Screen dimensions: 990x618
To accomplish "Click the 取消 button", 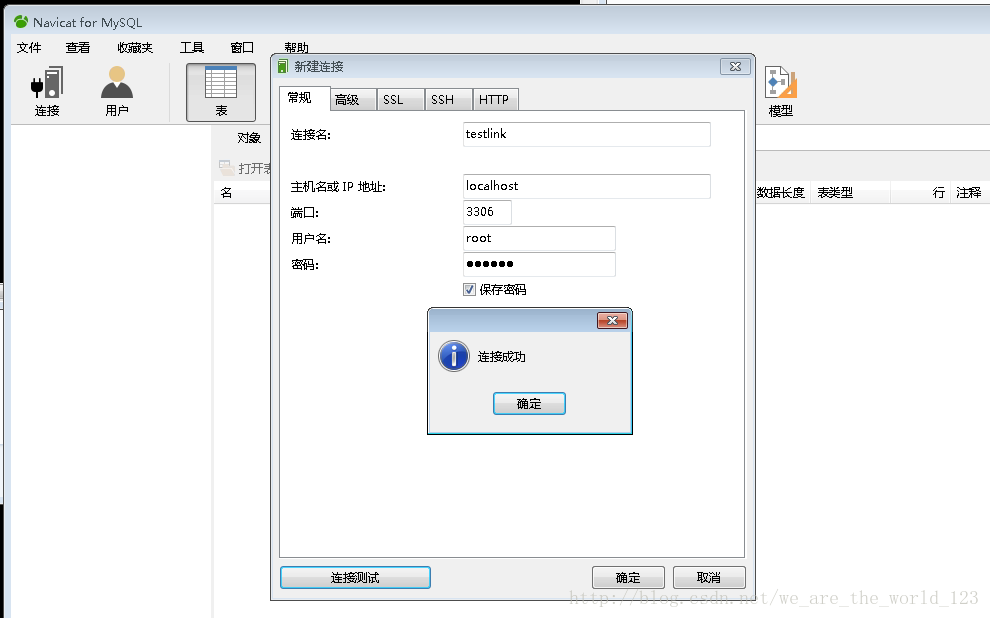I will click(x=709, y=578).
